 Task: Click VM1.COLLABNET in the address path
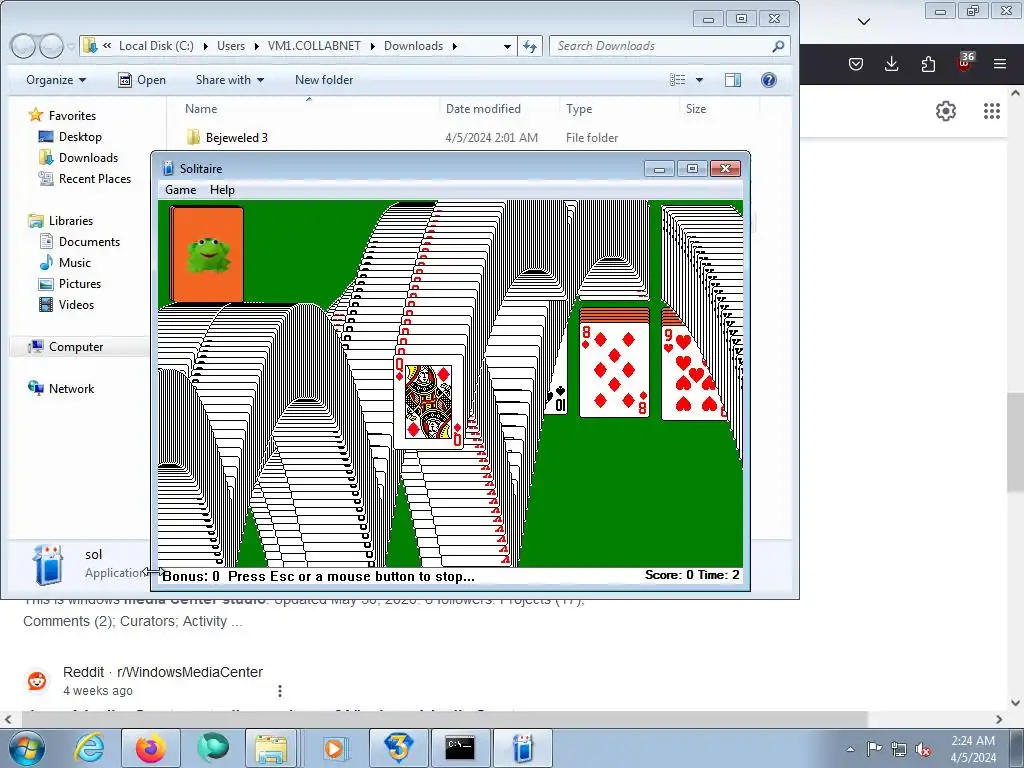point(314,46)
